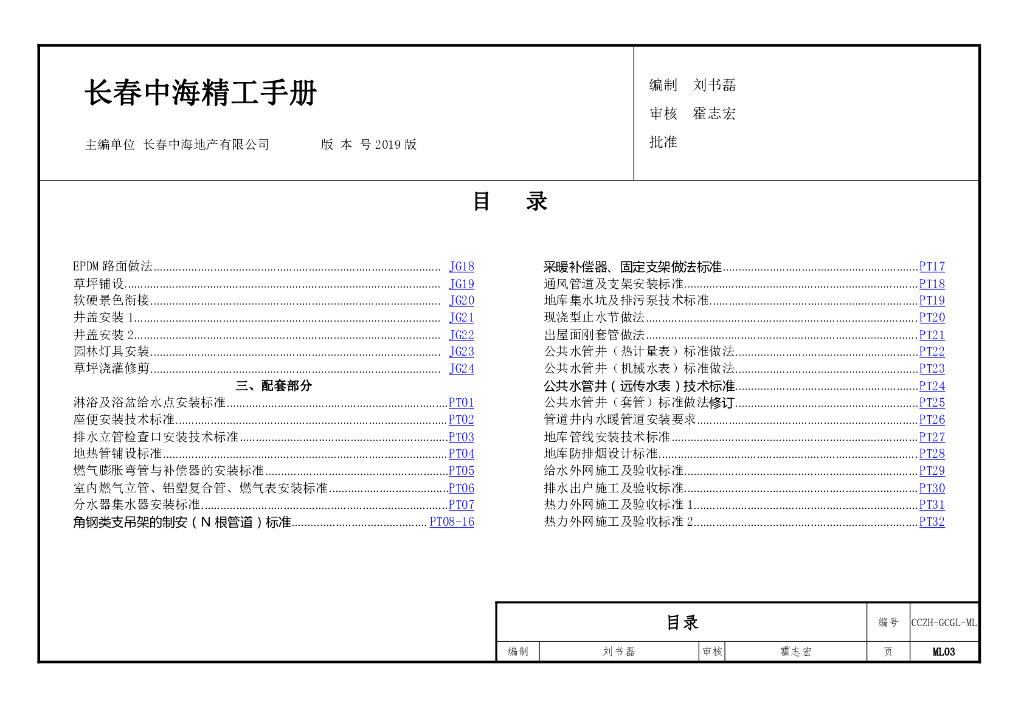Viewport: 1024px width, 724px height.
Task: Select entry 排水出户施工及验收标准
Action: tap(613, 488)
